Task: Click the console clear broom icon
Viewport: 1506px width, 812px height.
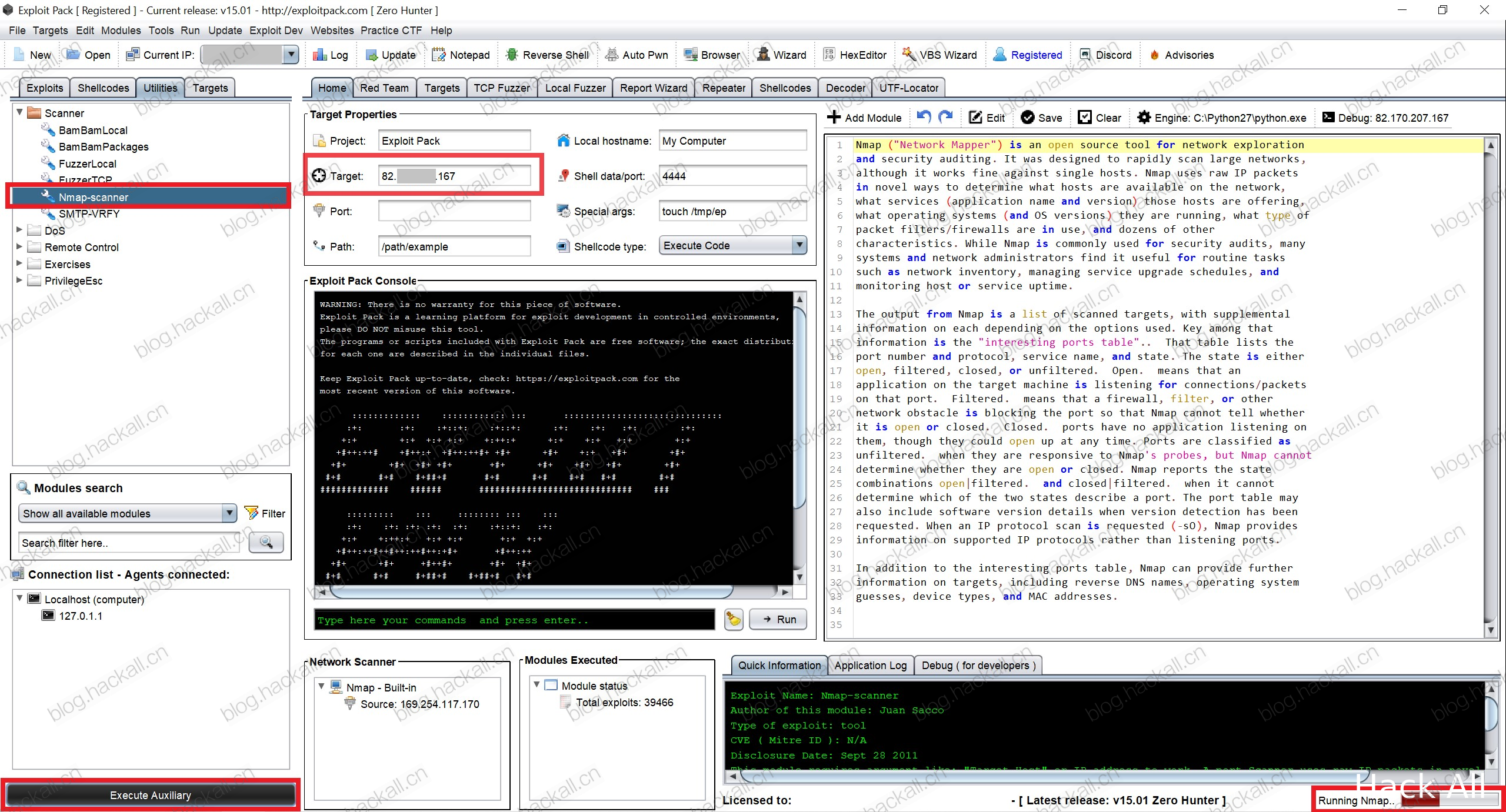Action: [x=734, y=619]
